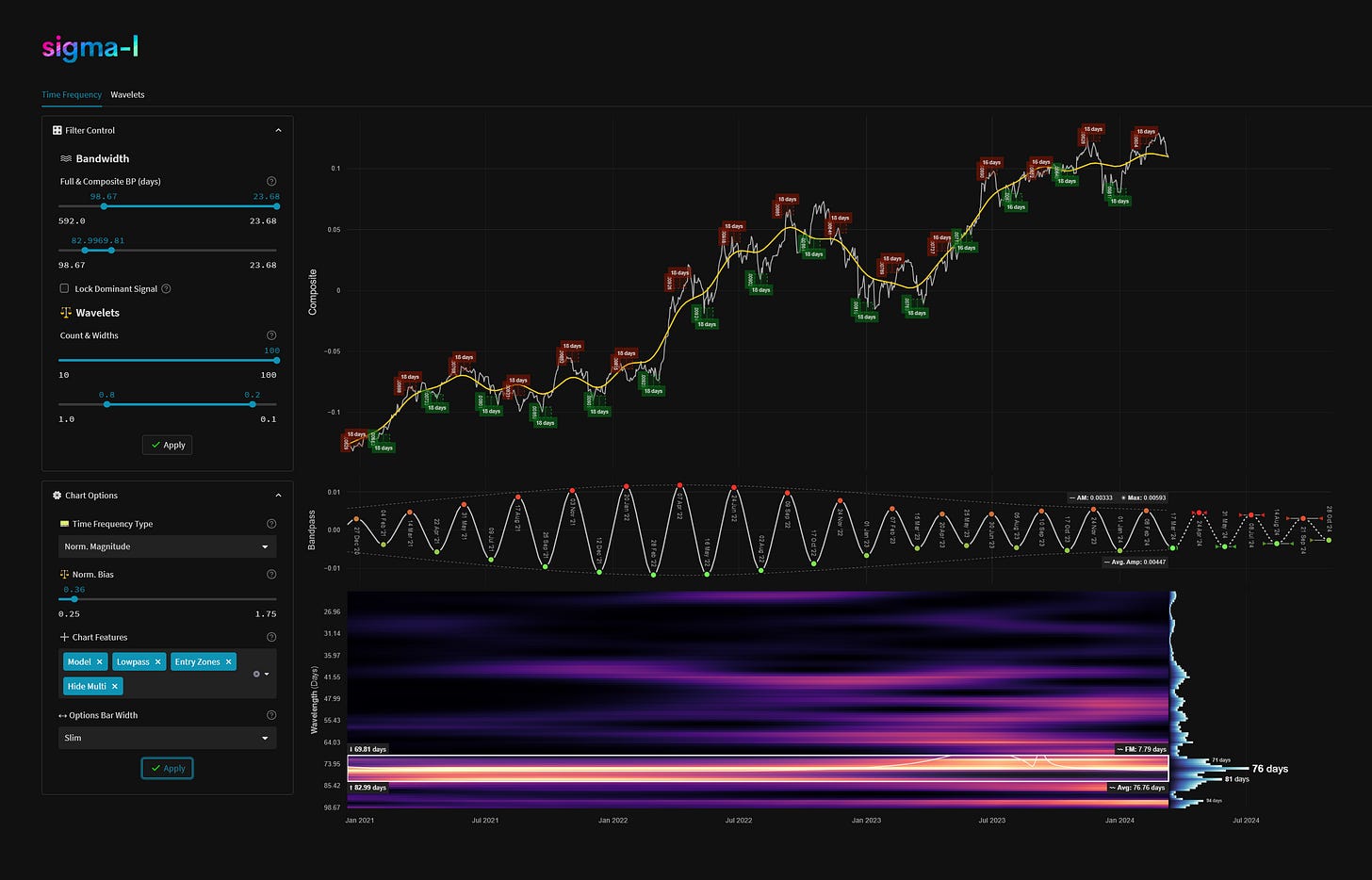This screenshot has height=880, width=1372.
Task: Click the Time Frequency Type icon
Action: [64, 524]
